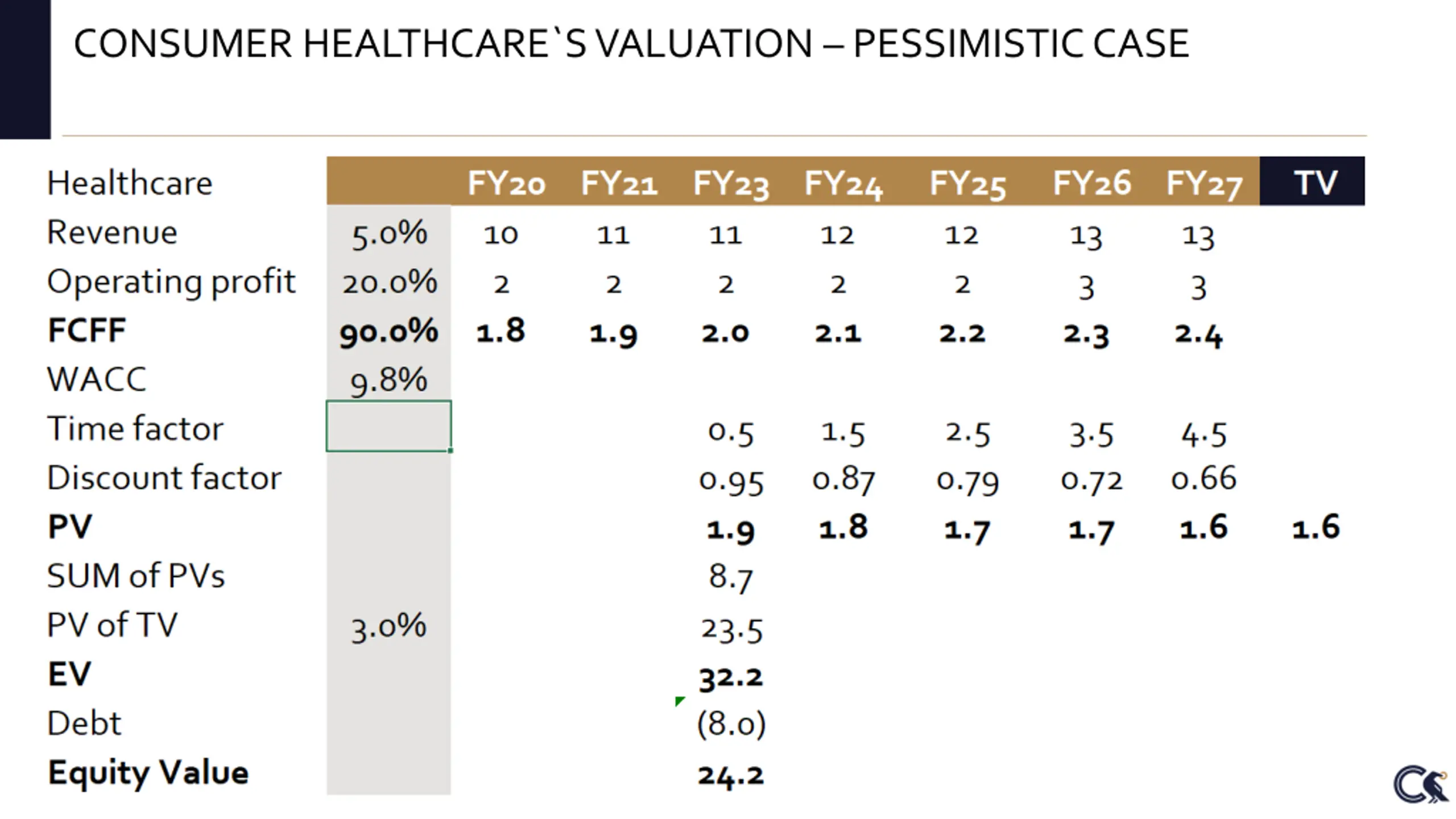The image size is (1456, 819).
Task: Select the 3.0% terminal growth cell
Action: click(x=388, y=627)
